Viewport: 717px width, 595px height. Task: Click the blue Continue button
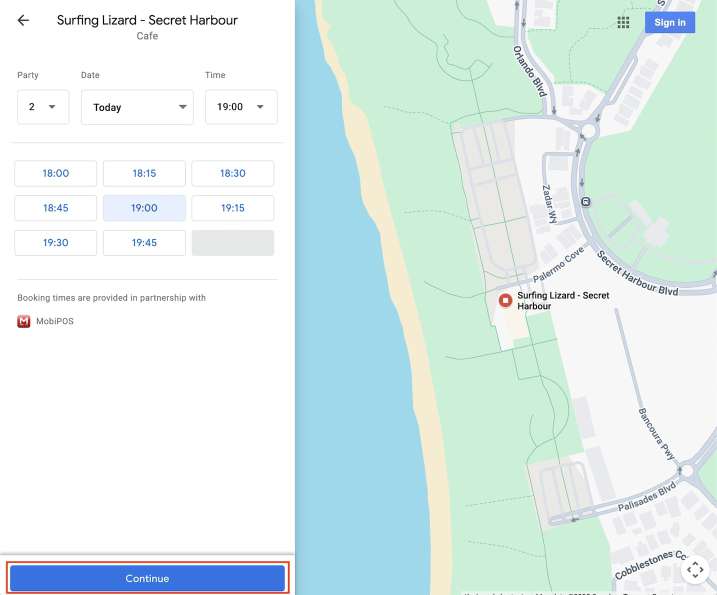tap(147, 578)
